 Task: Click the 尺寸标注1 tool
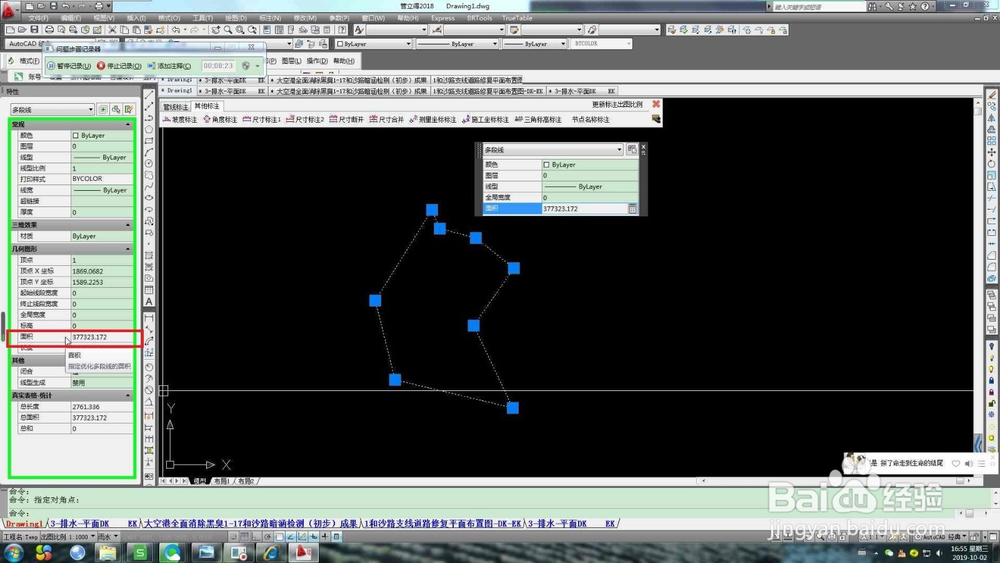coord(262,119)
